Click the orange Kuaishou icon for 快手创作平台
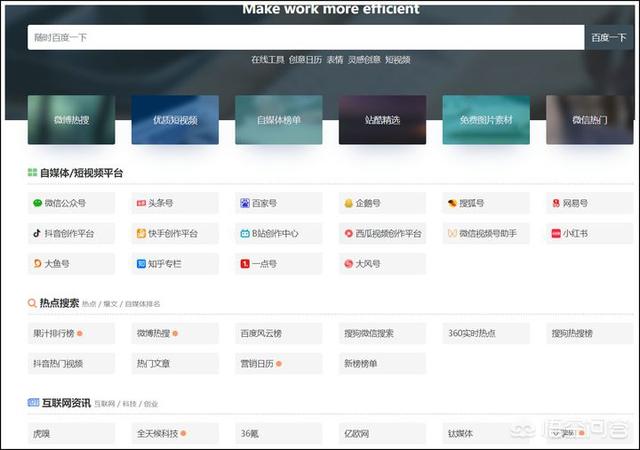The height and width of the screenshot is (450, 640). click(x=141, y=234)
